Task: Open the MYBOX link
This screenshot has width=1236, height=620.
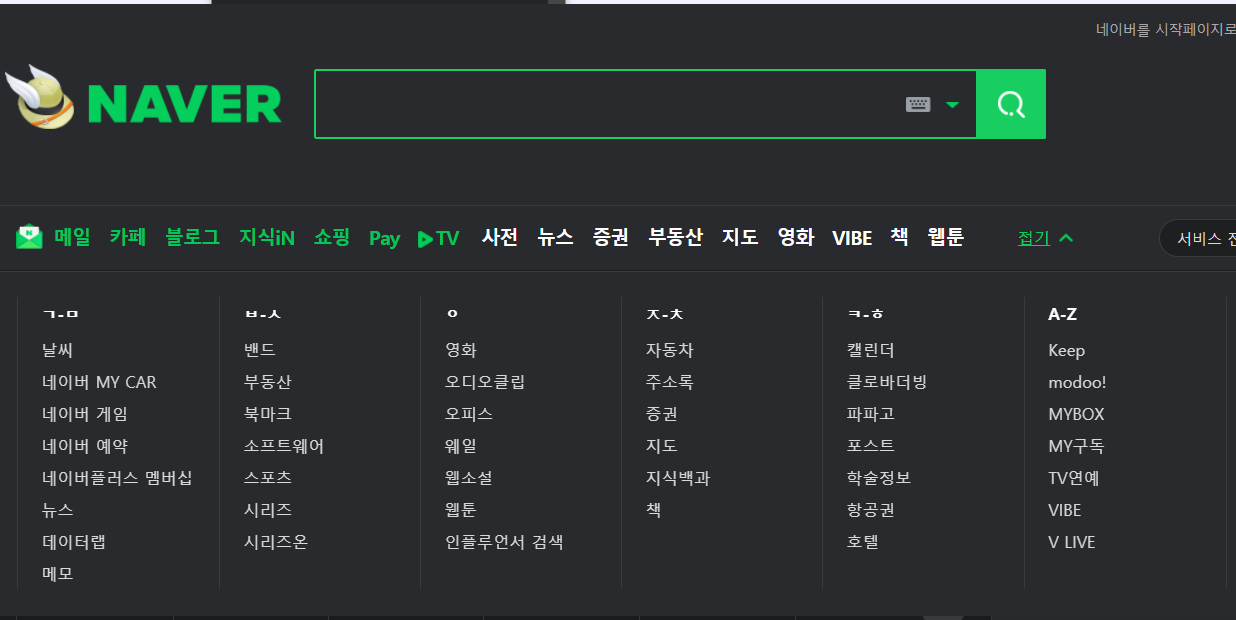Action: pos(1076,414)
